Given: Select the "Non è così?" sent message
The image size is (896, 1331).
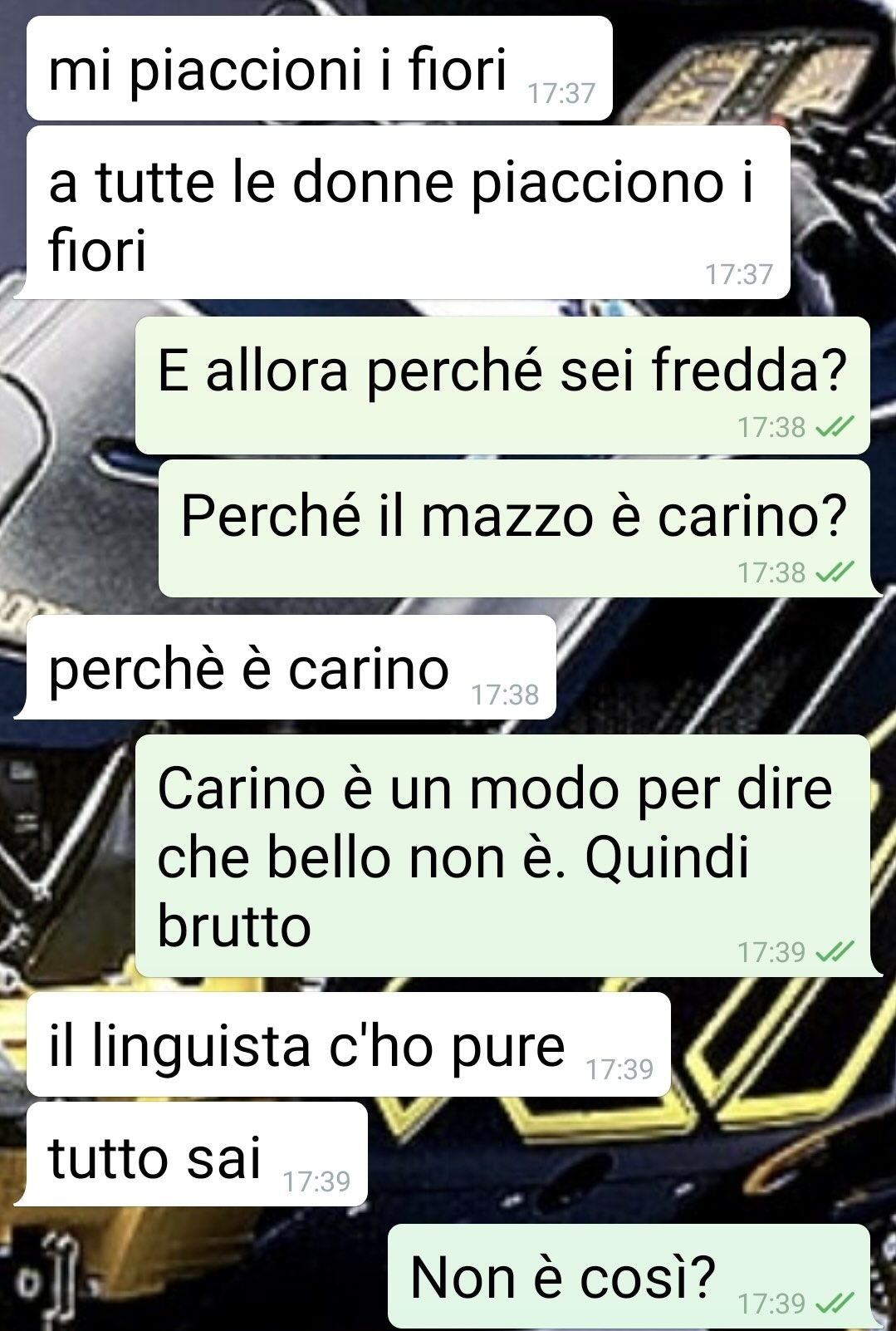Looking at the screenshot, I should [629, 1276].
